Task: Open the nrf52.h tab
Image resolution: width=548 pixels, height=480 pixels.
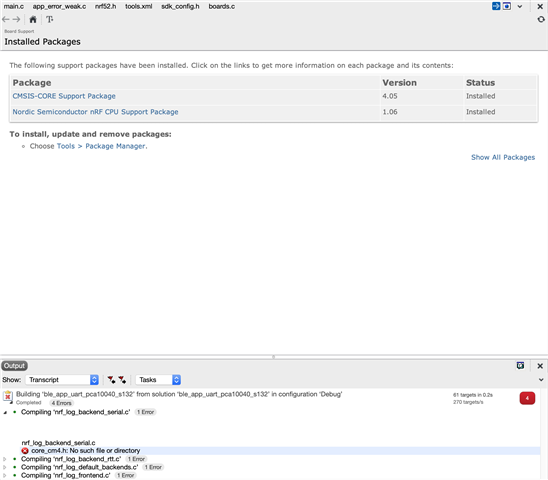Action: pos(106,7)
